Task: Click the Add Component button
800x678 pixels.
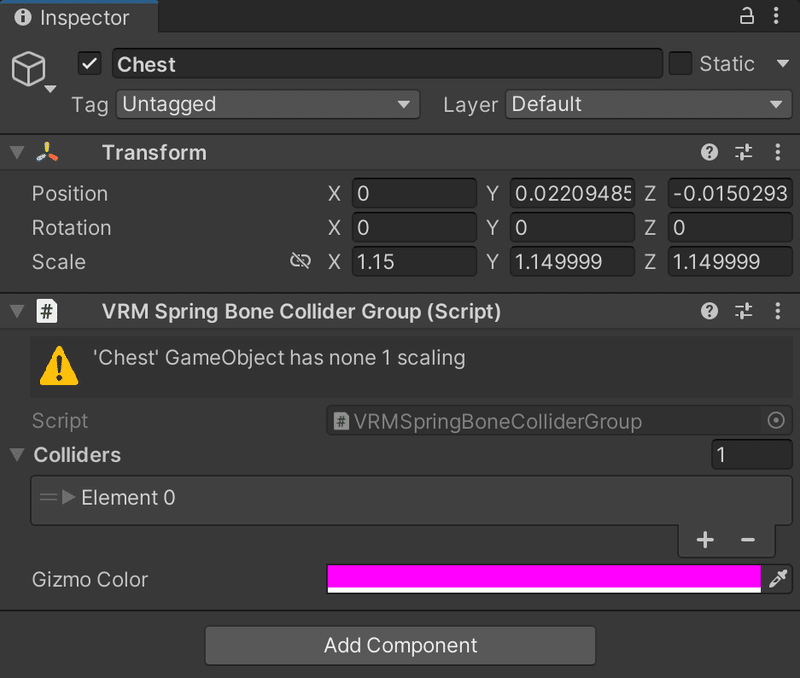Action: pos(400,645)
